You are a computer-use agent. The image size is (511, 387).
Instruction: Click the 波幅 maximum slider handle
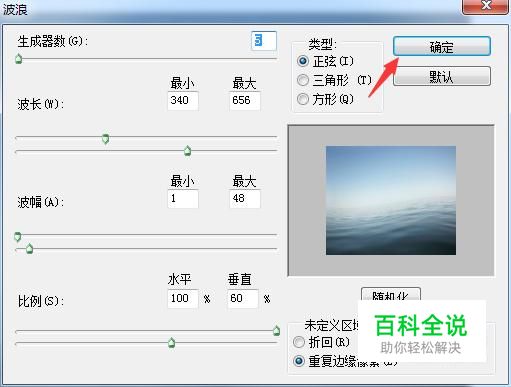pos(30,248)
